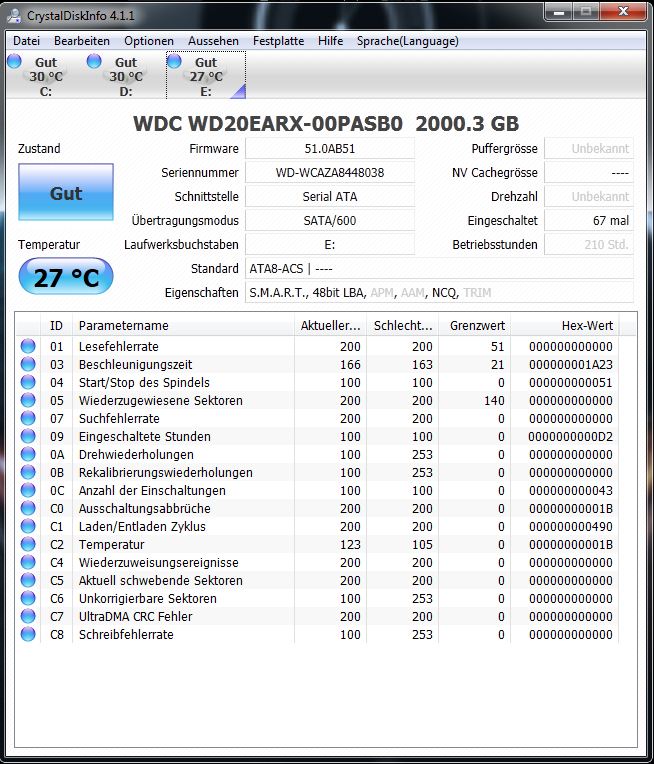The width and height of the screenshot is (654, 764).
Task: Select the Schreibfehlerrate parameter name
Action: pos(126,635)
